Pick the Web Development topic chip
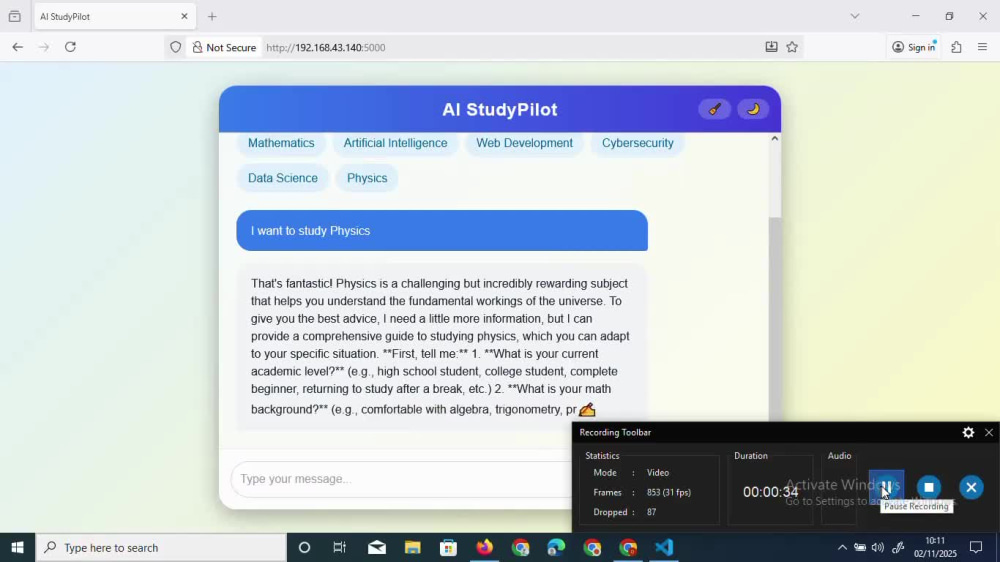Screen dimensions: 1000x562 524,143
